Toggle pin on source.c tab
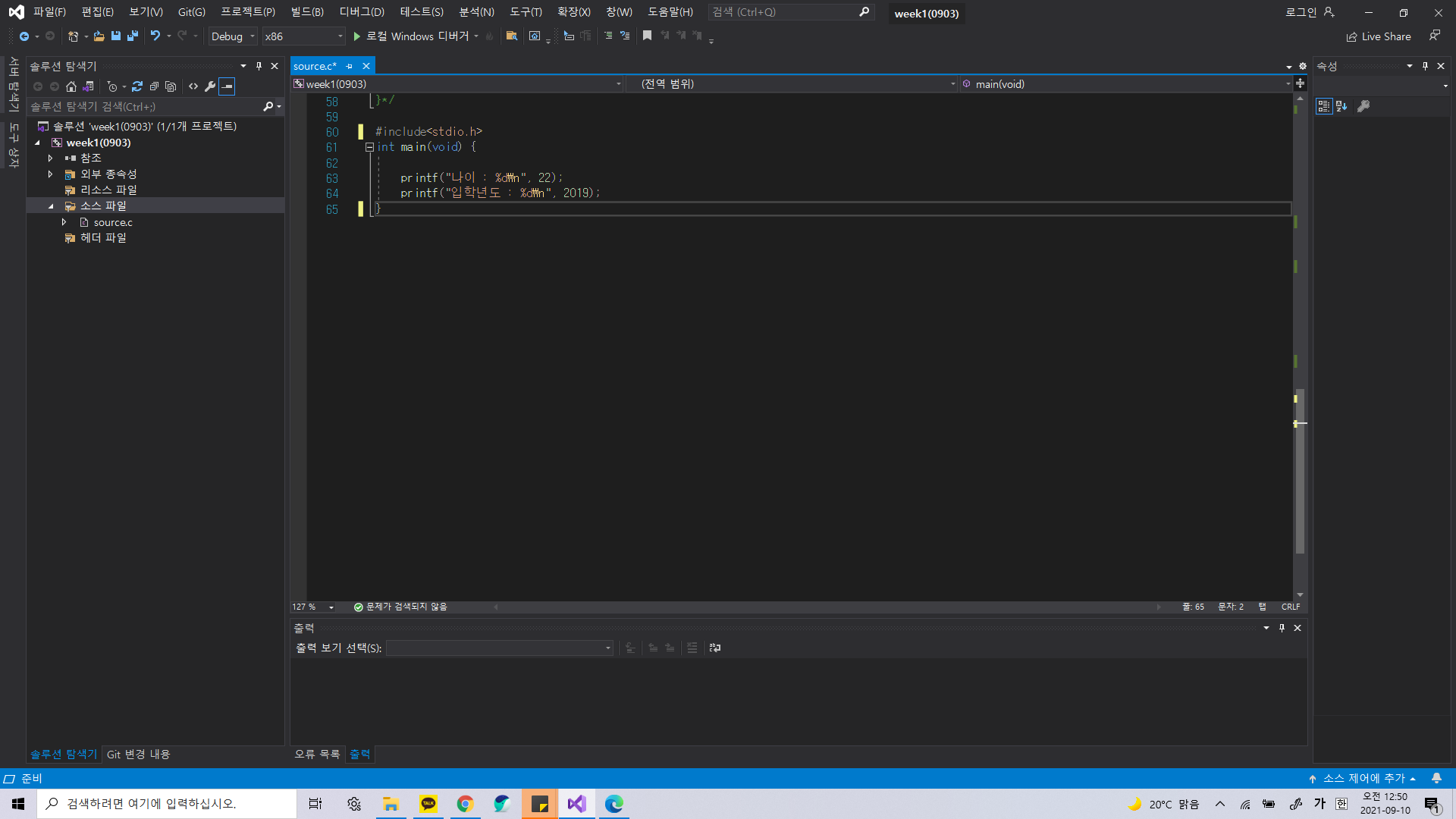 350,67
